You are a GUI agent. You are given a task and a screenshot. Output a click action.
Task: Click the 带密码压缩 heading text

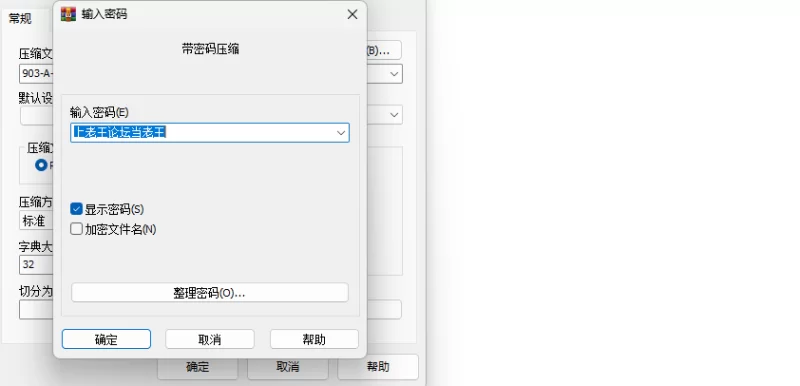click(210, 49)
